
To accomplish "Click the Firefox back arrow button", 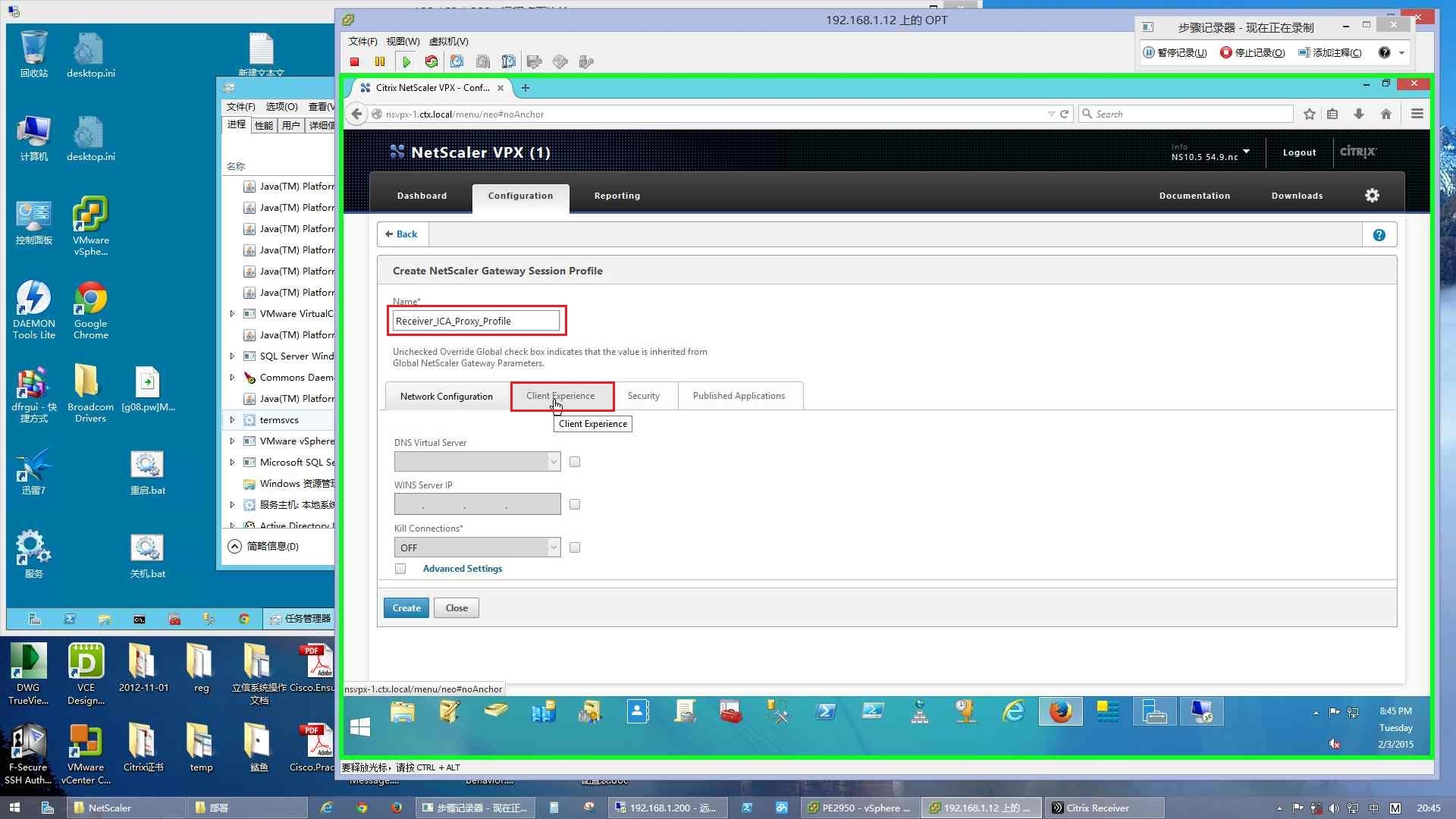I will coord(356,115).
